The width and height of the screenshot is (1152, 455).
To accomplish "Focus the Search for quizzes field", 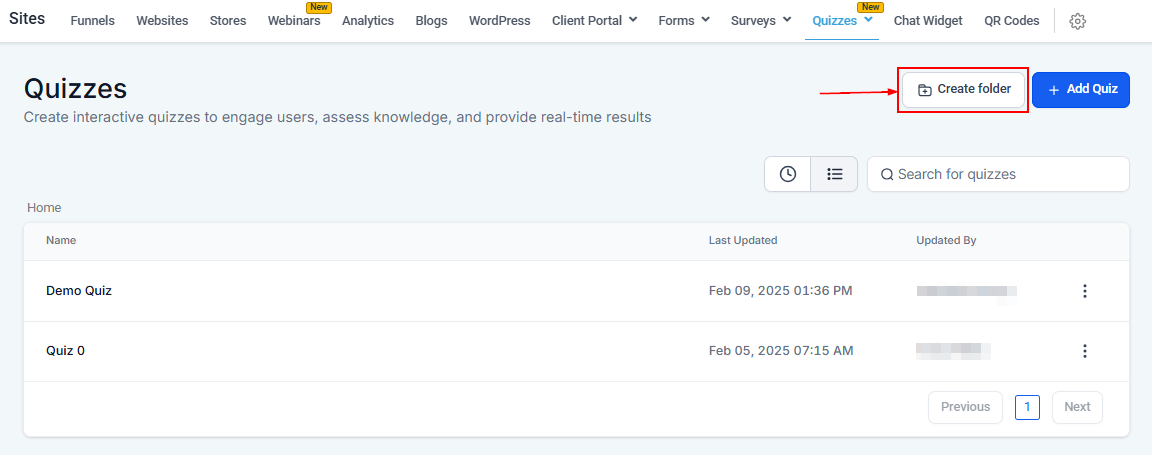I will [x=998, y=174].
